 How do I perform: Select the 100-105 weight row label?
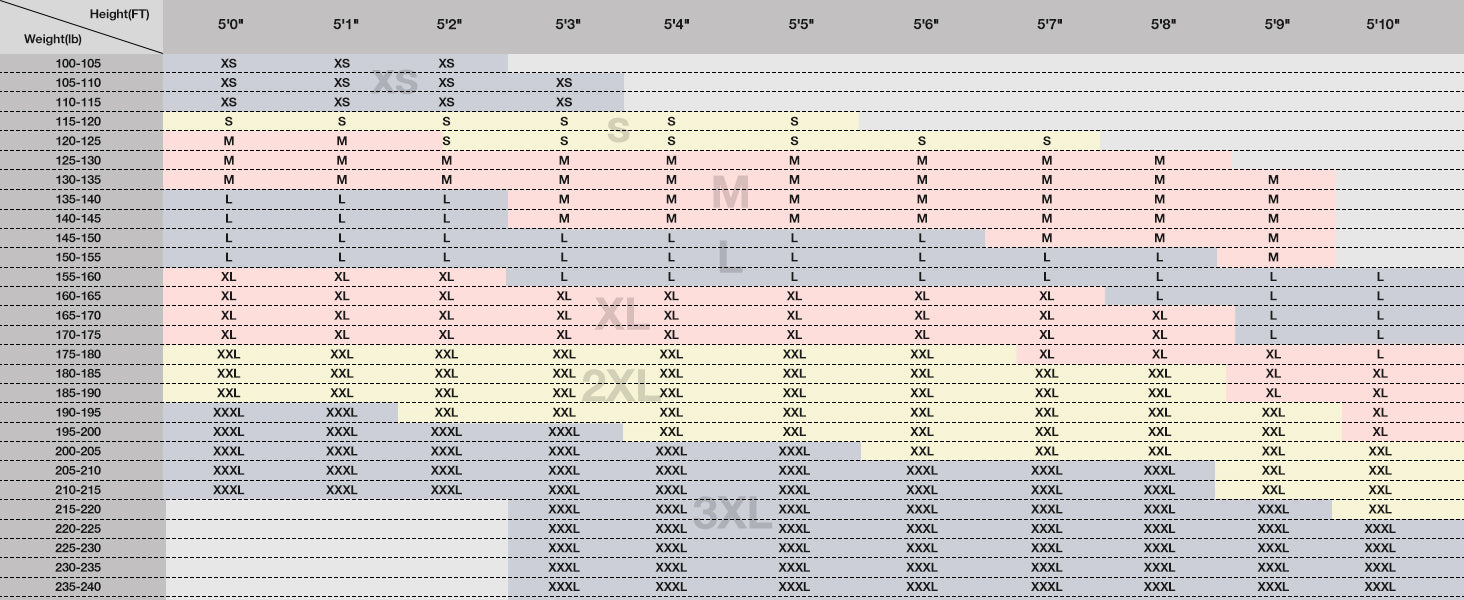tap(80, 63)
